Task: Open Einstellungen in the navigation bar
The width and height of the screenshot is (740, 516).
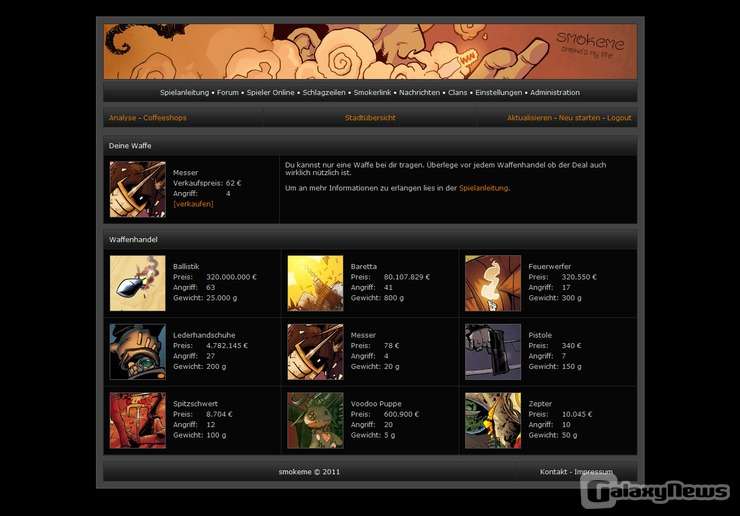Action: pos(498,93)
